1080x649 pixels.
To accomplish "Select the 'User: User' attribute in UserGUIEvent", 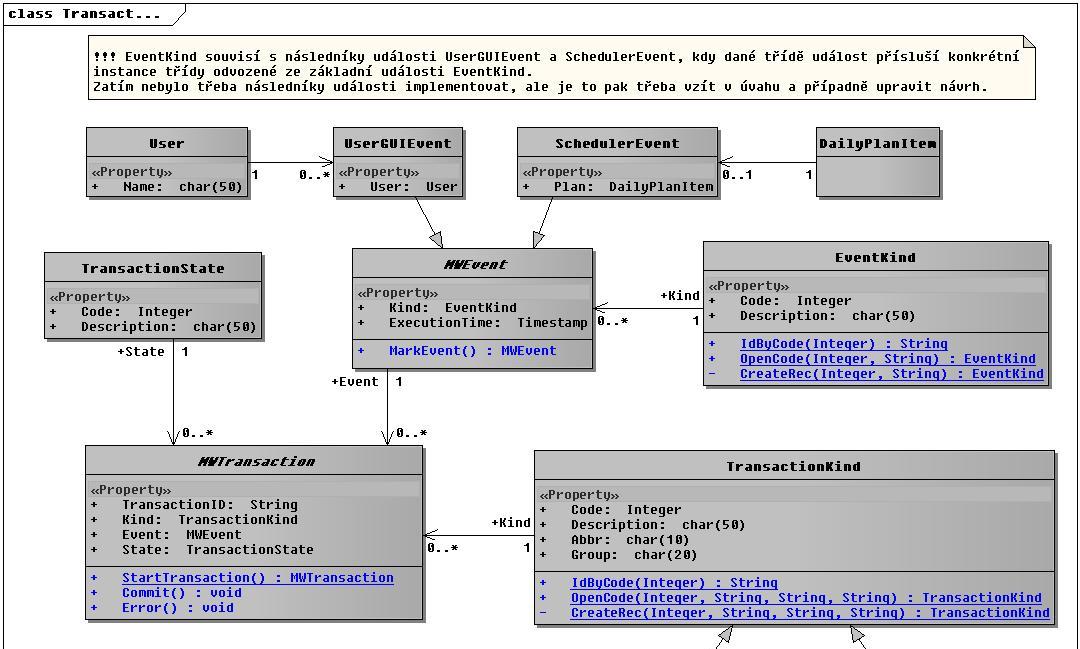I will tap(398, 187).
